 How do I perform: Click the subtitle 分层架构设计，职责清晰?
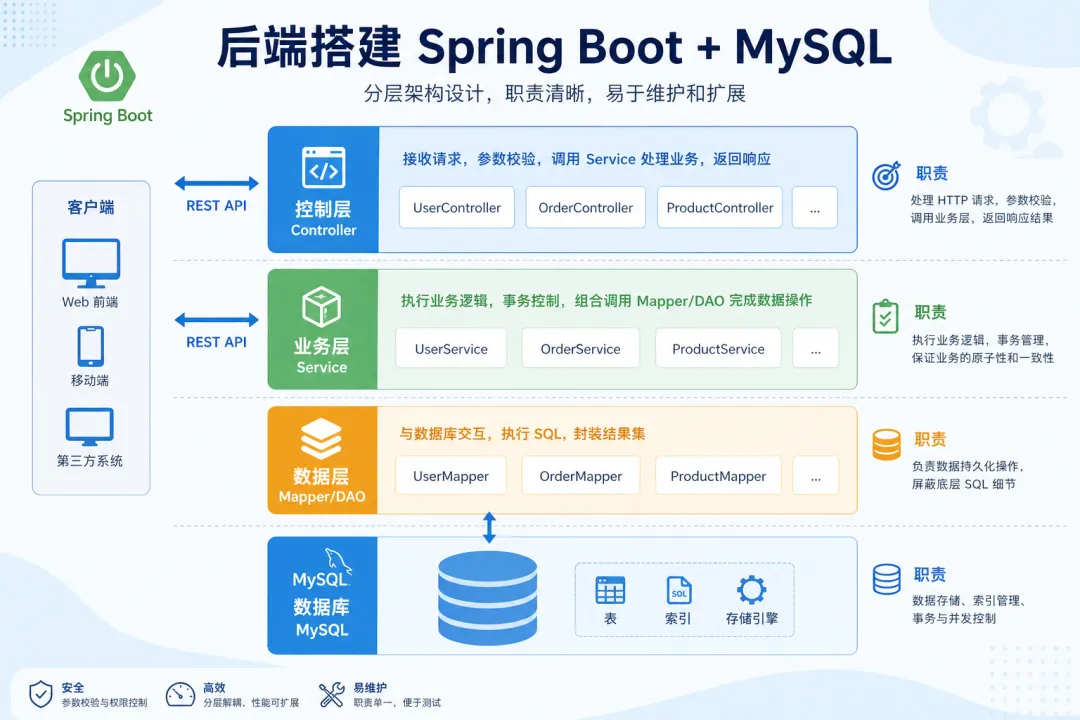click(475, 94)
